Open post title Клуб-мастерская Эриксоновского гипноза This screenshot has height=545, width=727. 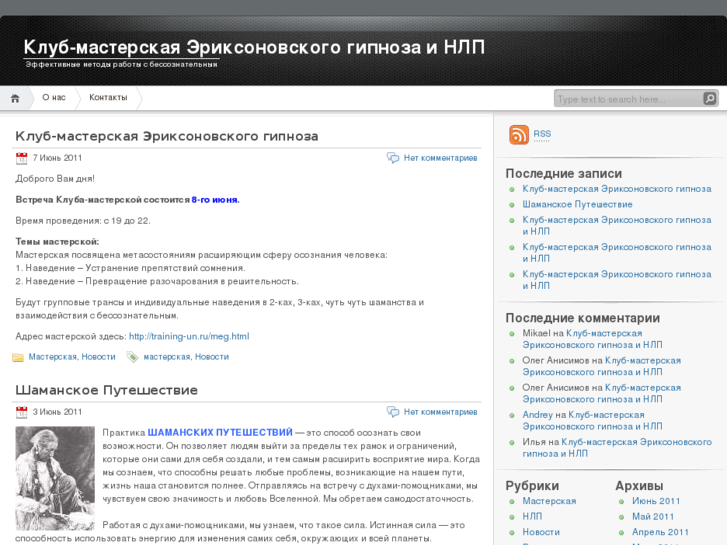tap(167, 136)
